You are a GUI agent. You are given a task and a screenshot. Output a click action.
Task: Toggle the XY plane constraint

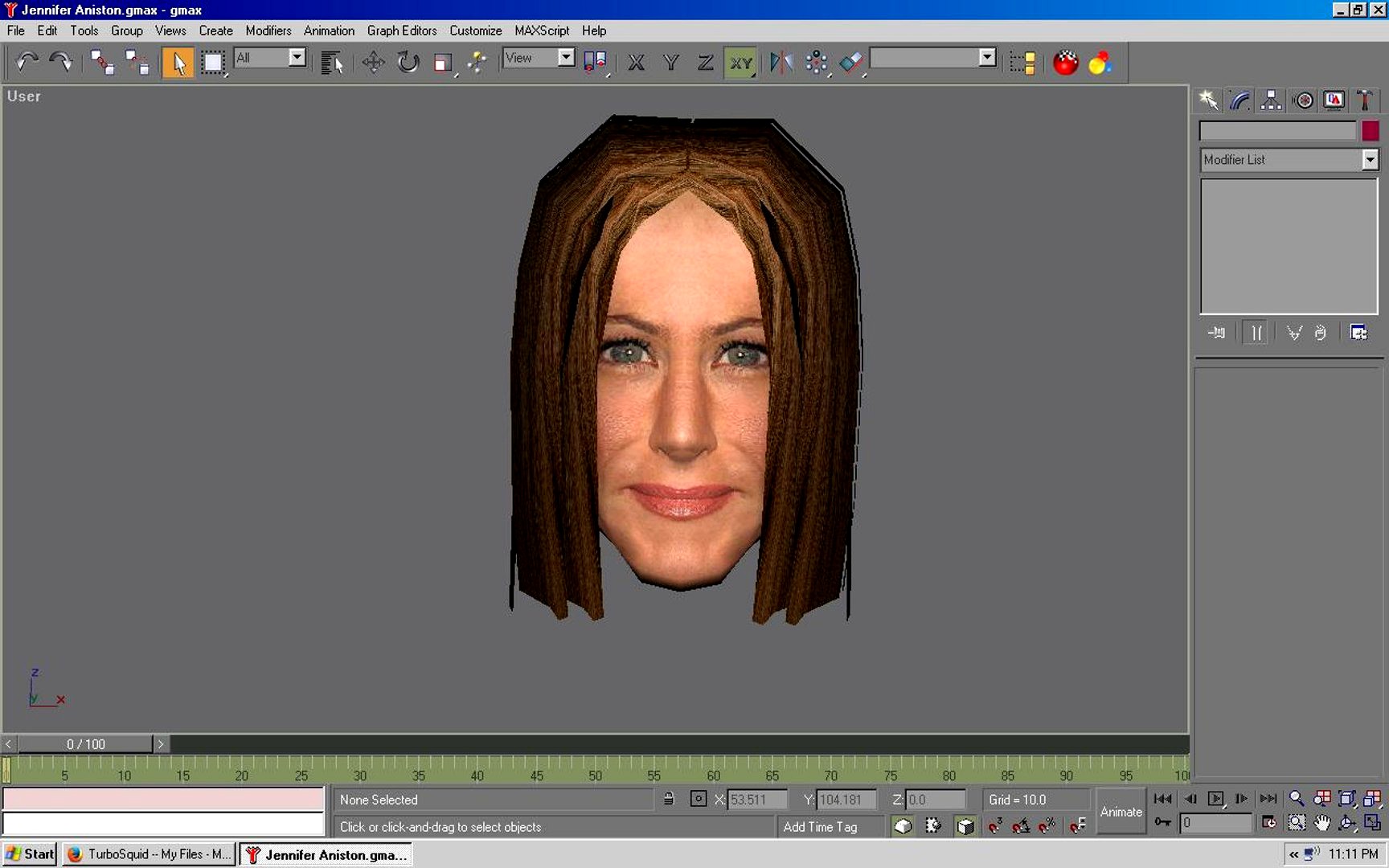click(x=740, y=62)
